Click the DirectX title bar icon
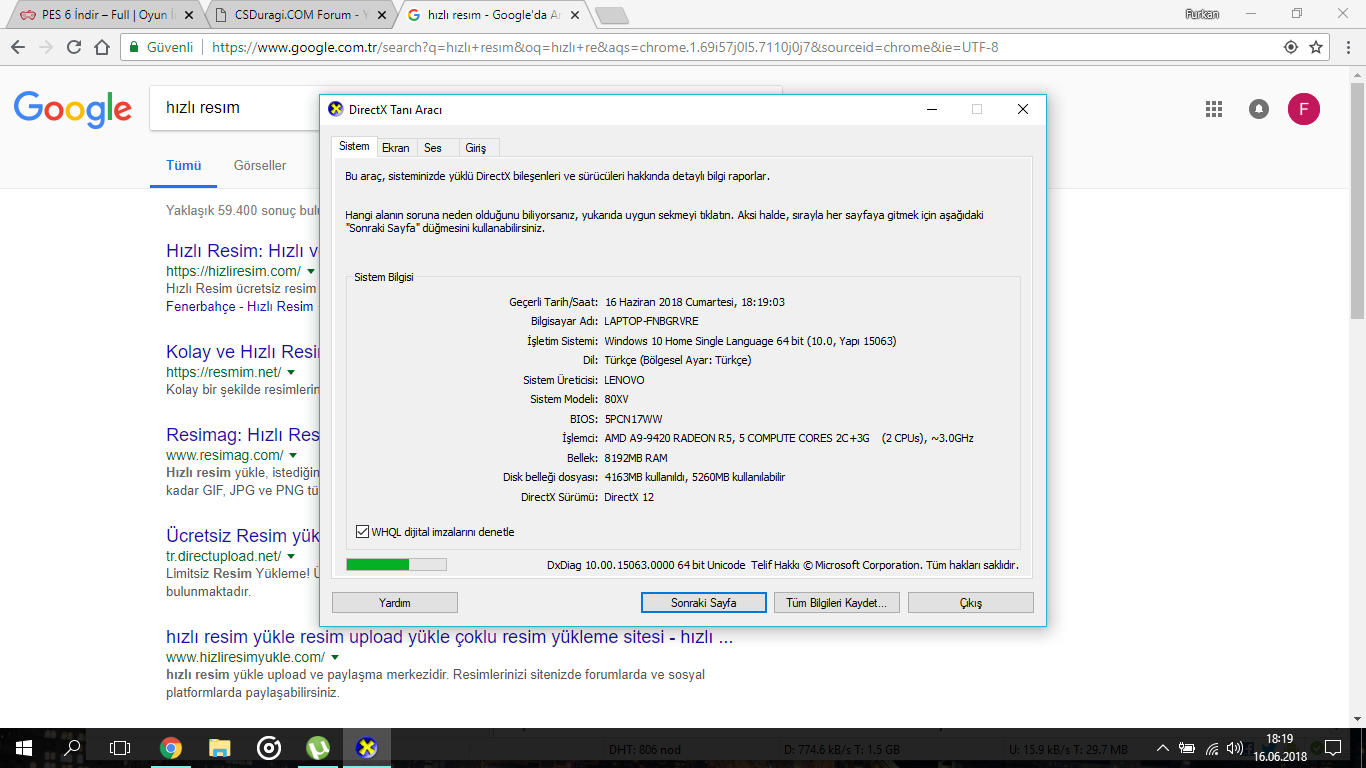This screenshot has height=768, width=1366. [x=336, y=110]
